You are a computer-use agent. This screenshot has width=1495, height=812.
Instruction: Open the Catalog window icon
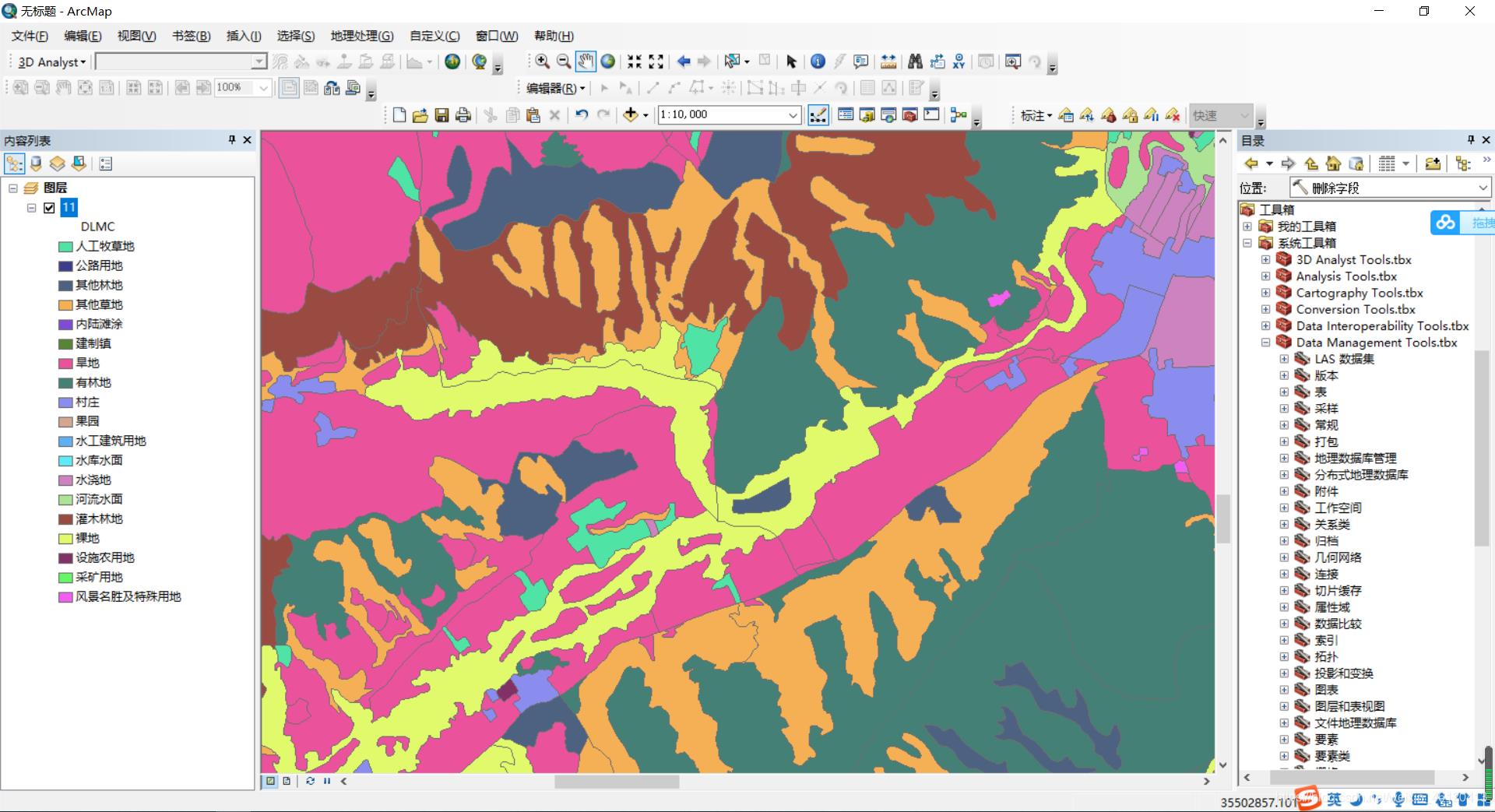click(867, 115)
